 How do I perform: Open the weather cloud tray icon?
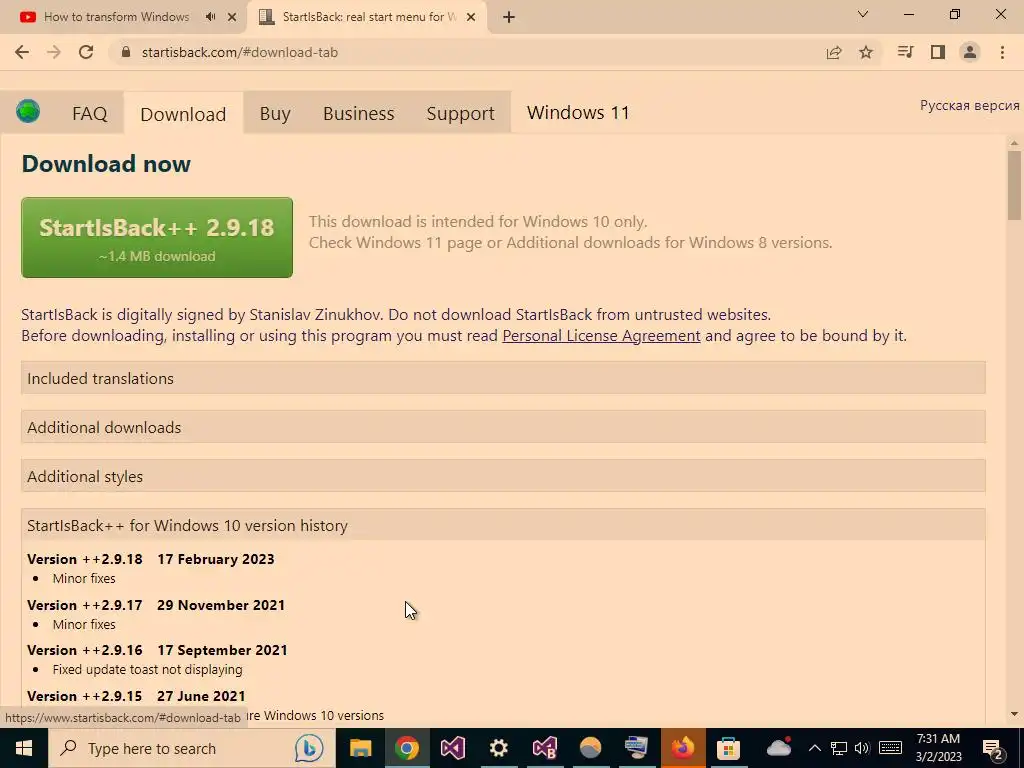pos(778,746)
